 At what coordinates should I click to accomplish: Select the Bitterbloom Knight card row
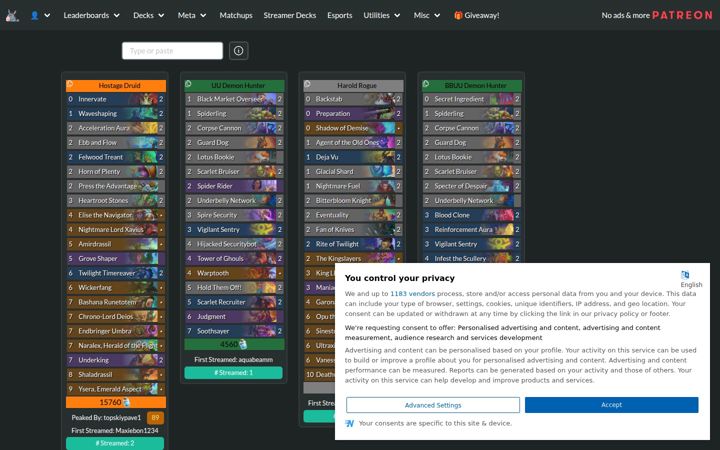(x=353, y=201)
